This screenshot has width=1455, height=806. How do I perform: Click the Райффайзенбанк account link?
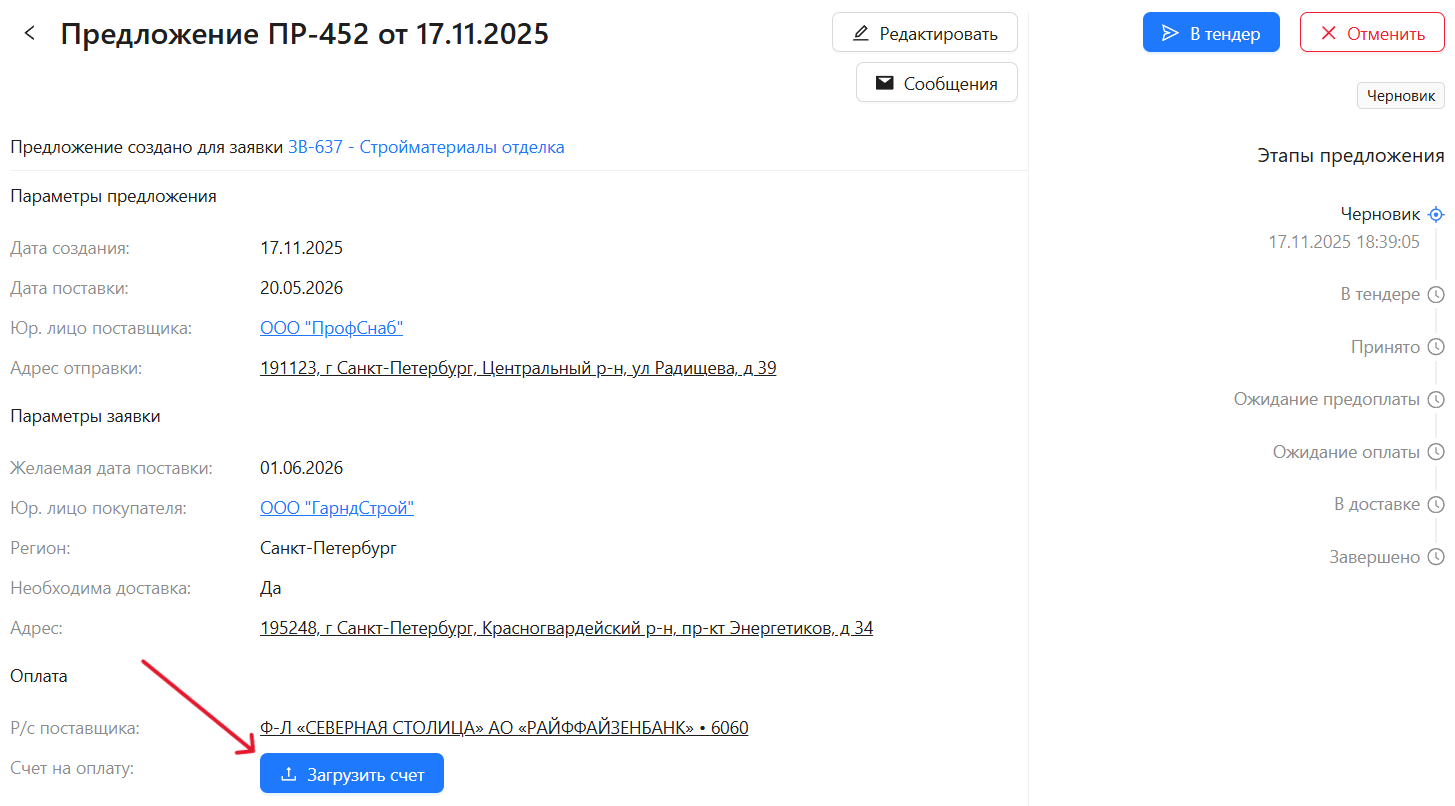[x=503, y=728]
